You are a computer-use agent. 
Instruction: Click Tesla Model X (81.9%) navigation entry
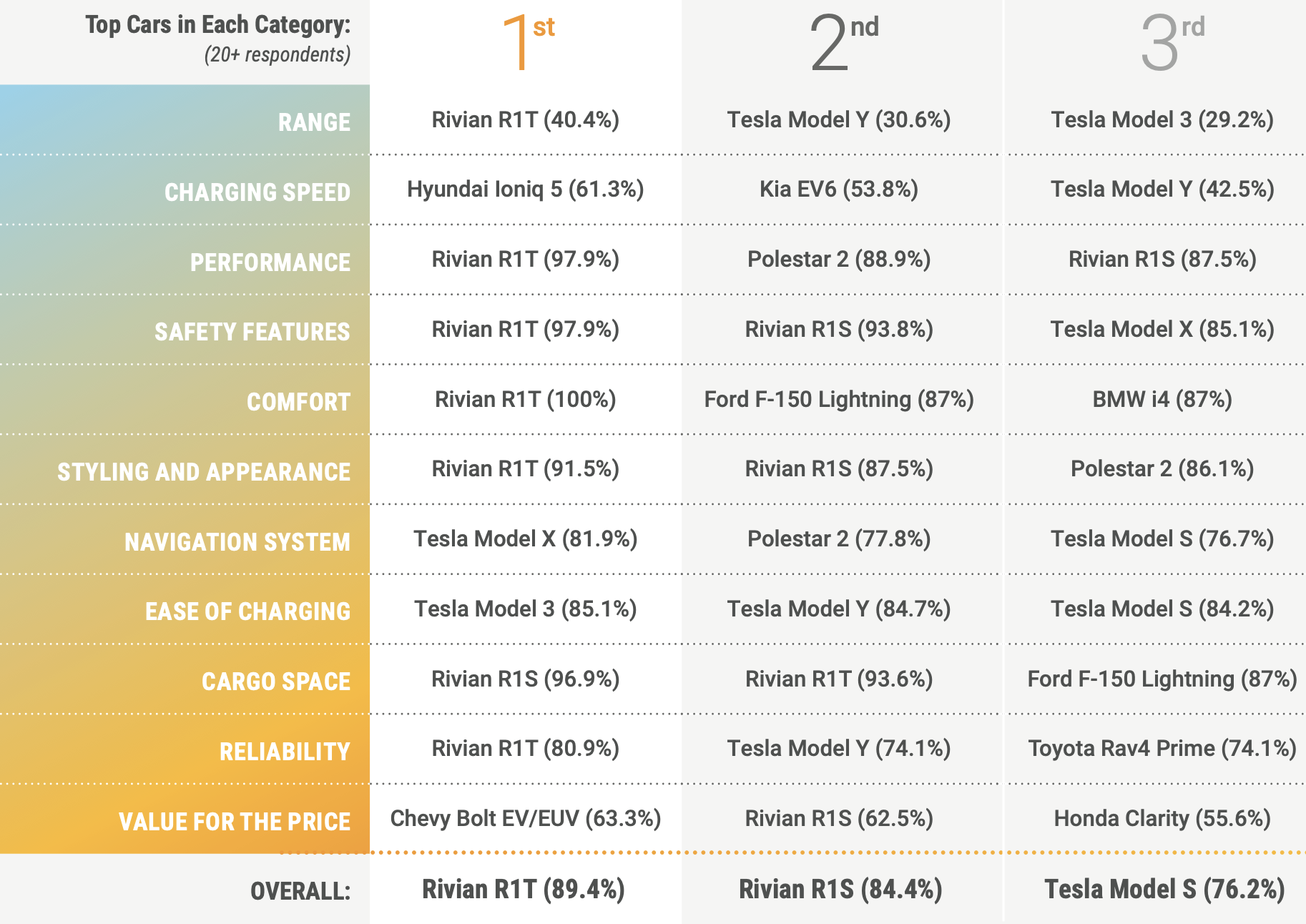[526, 539]
